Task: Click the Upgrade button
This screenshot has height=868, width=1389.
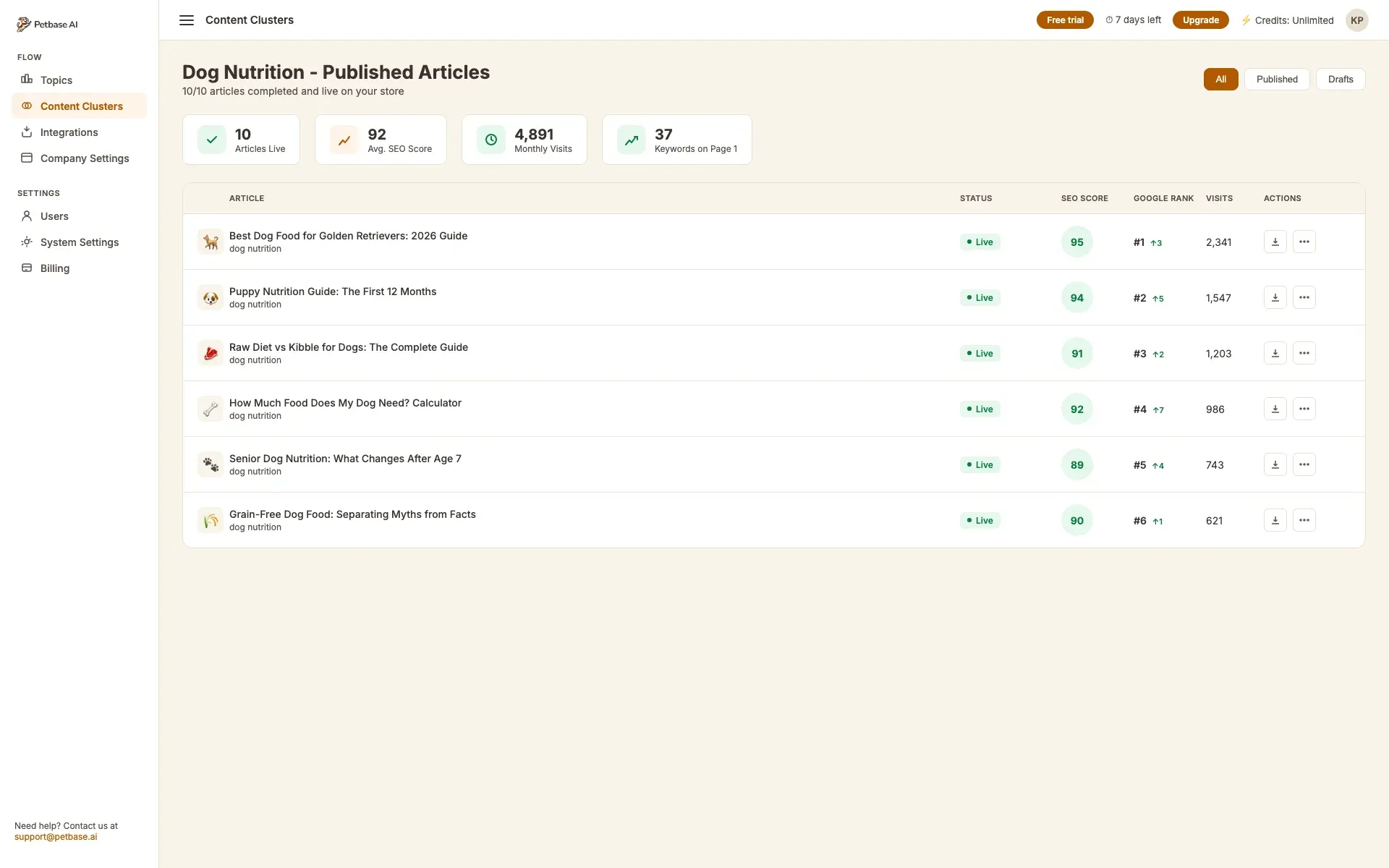Action: coord(1200,20)
